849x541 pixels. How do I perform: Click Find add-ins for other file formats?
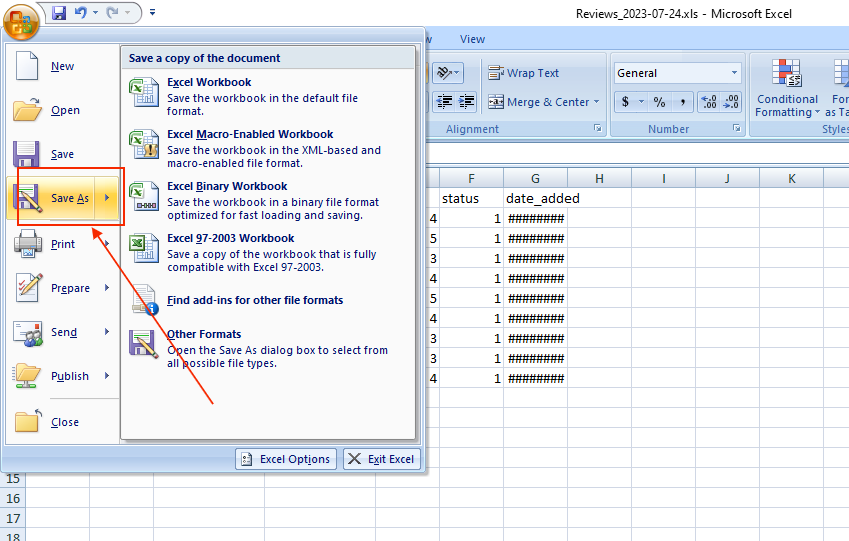point(268,300)
